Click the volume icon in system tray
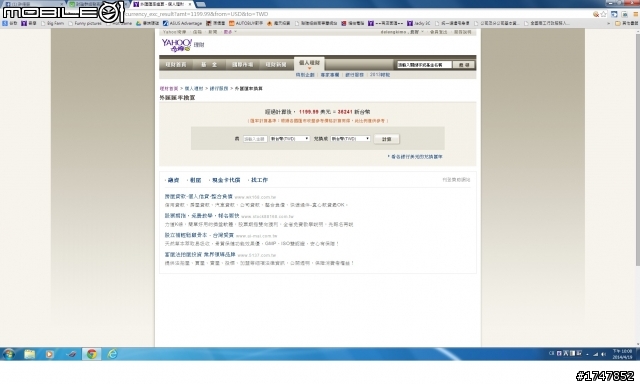The height and width of the screenshot is (384, 640). pos(604,354)
